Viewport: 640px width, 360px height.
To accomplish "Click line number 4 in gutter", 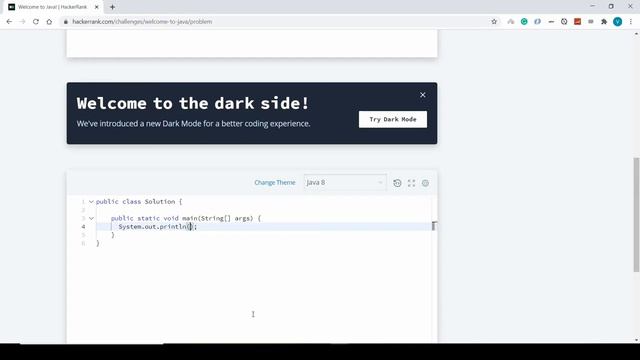I will pyautogui.click(x=83, y=227).
